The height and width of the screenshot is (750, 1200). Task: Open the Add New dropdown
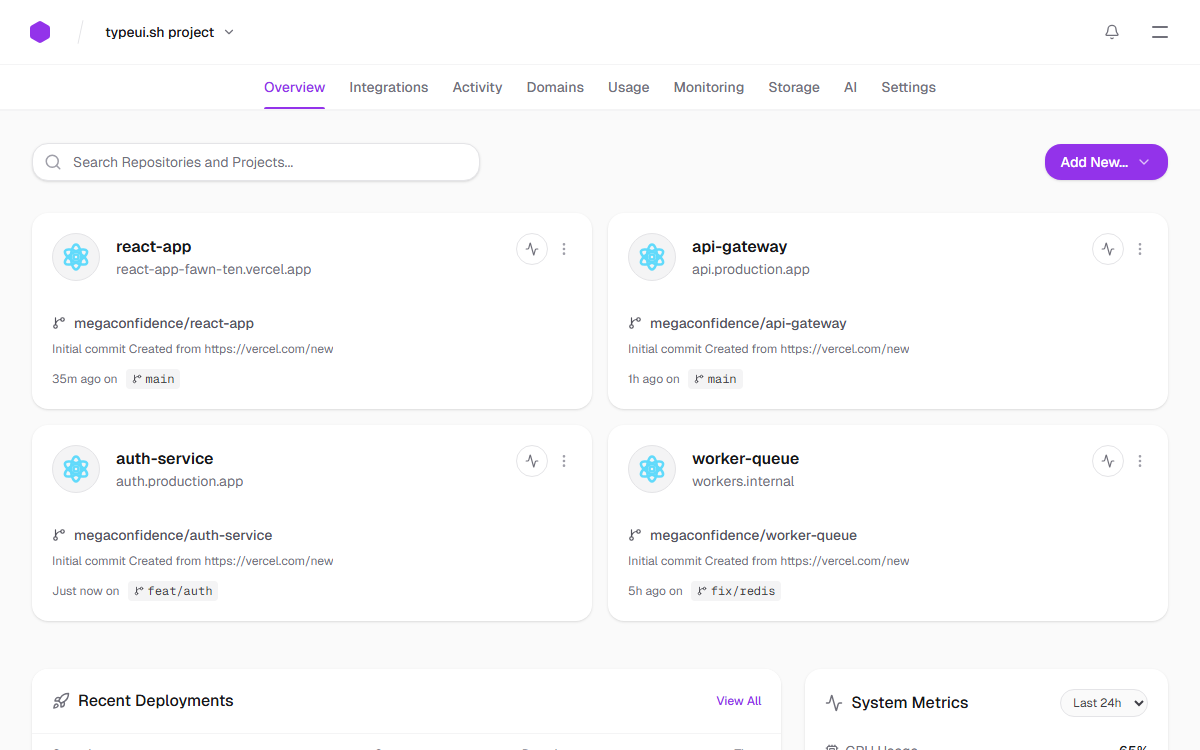tap(1106, 162)
